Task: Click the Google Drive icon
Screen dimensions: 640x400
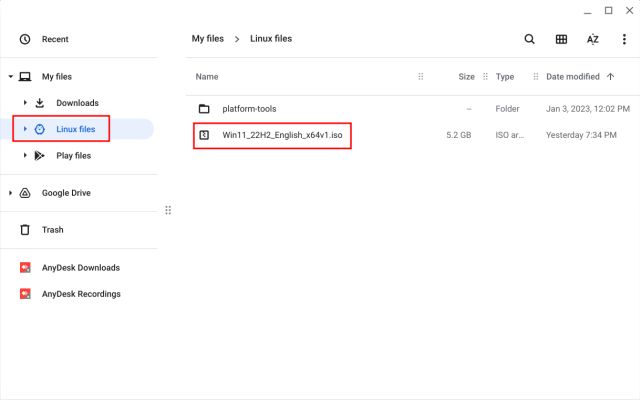Action: pos(25,193)
